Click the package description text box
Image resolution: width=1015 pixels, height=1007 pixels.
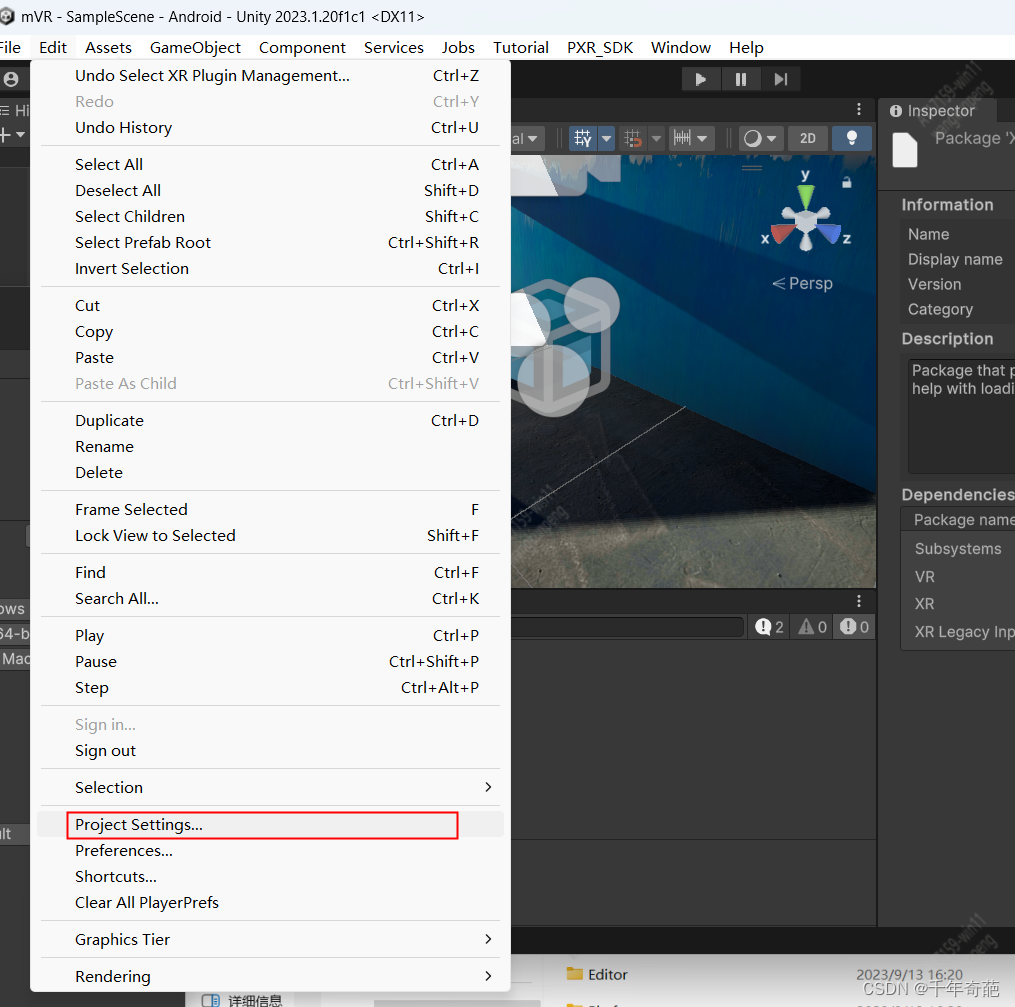[x=963, y=417]
